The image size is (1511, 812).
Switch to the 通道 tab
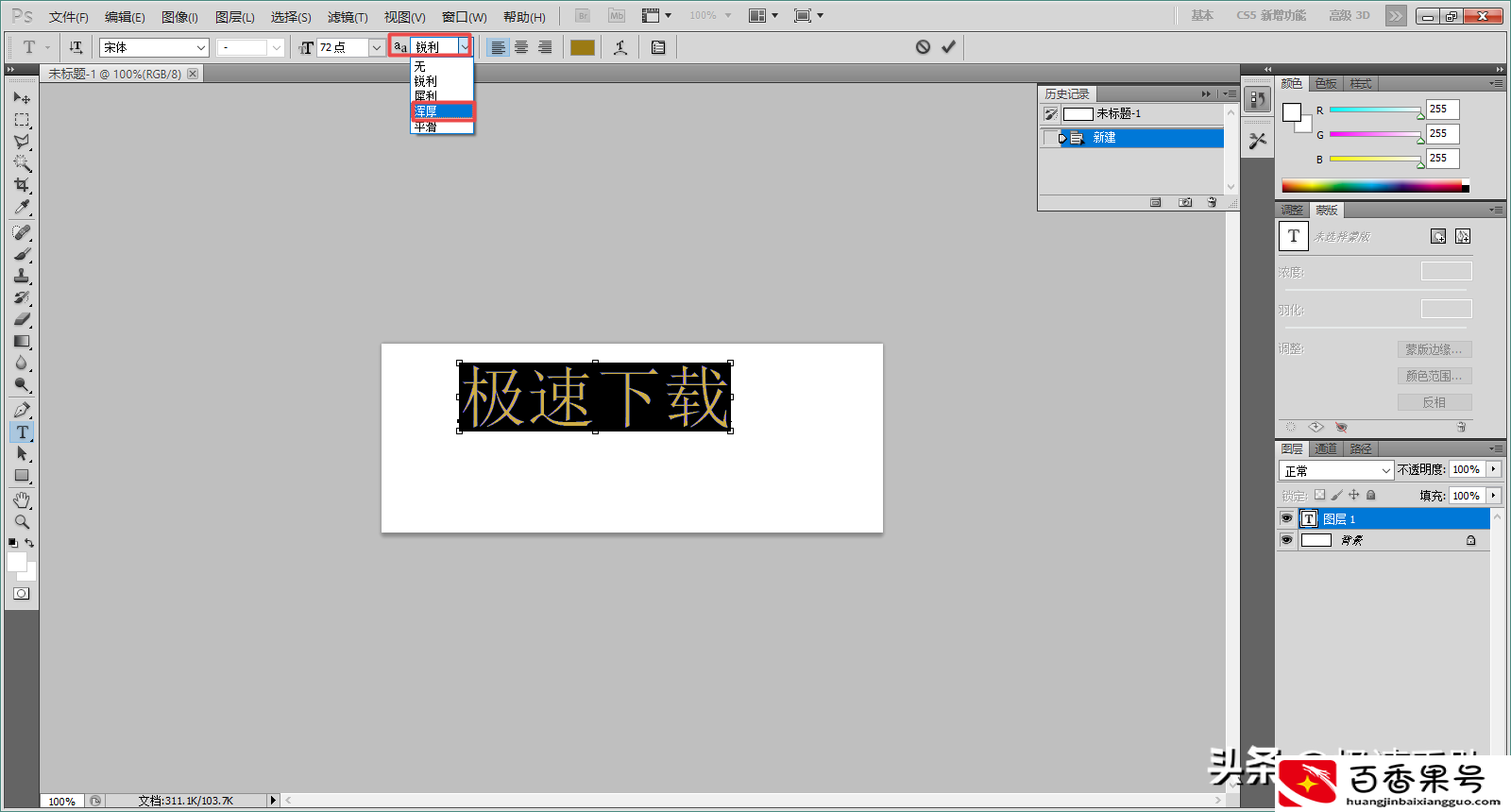coord(1326,449)
